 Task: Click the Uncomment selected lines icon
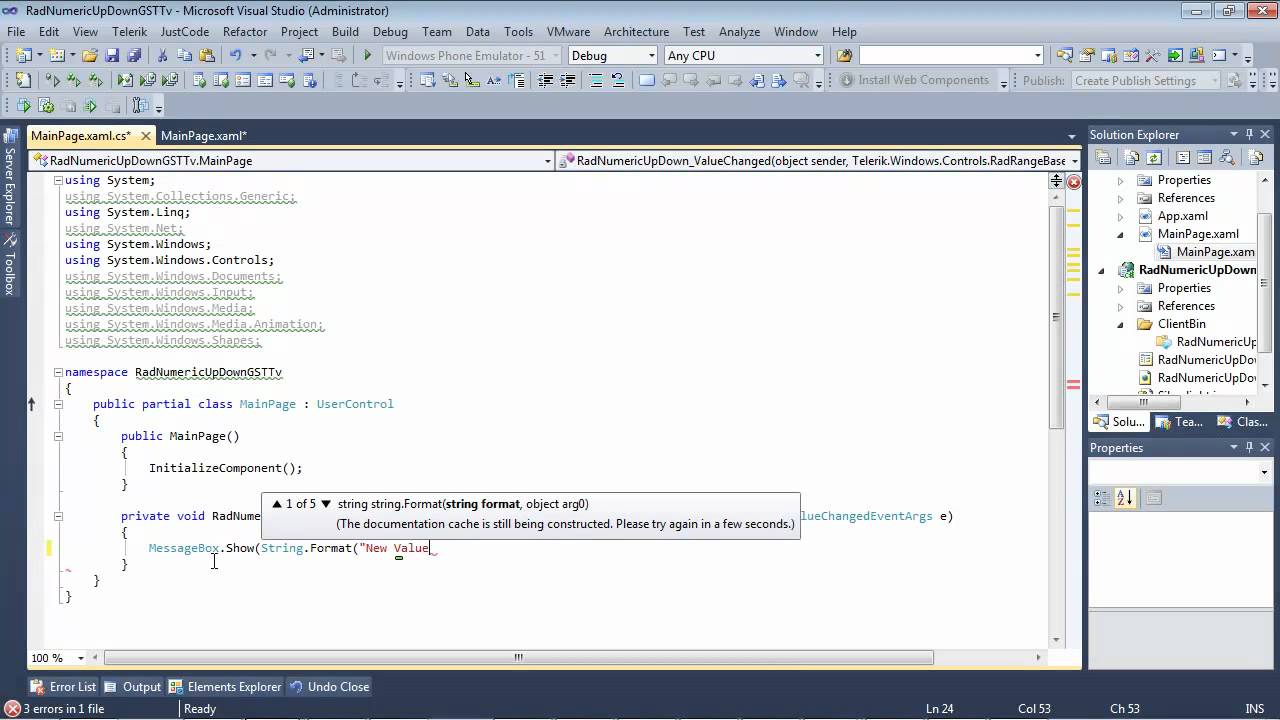[617, 80]
